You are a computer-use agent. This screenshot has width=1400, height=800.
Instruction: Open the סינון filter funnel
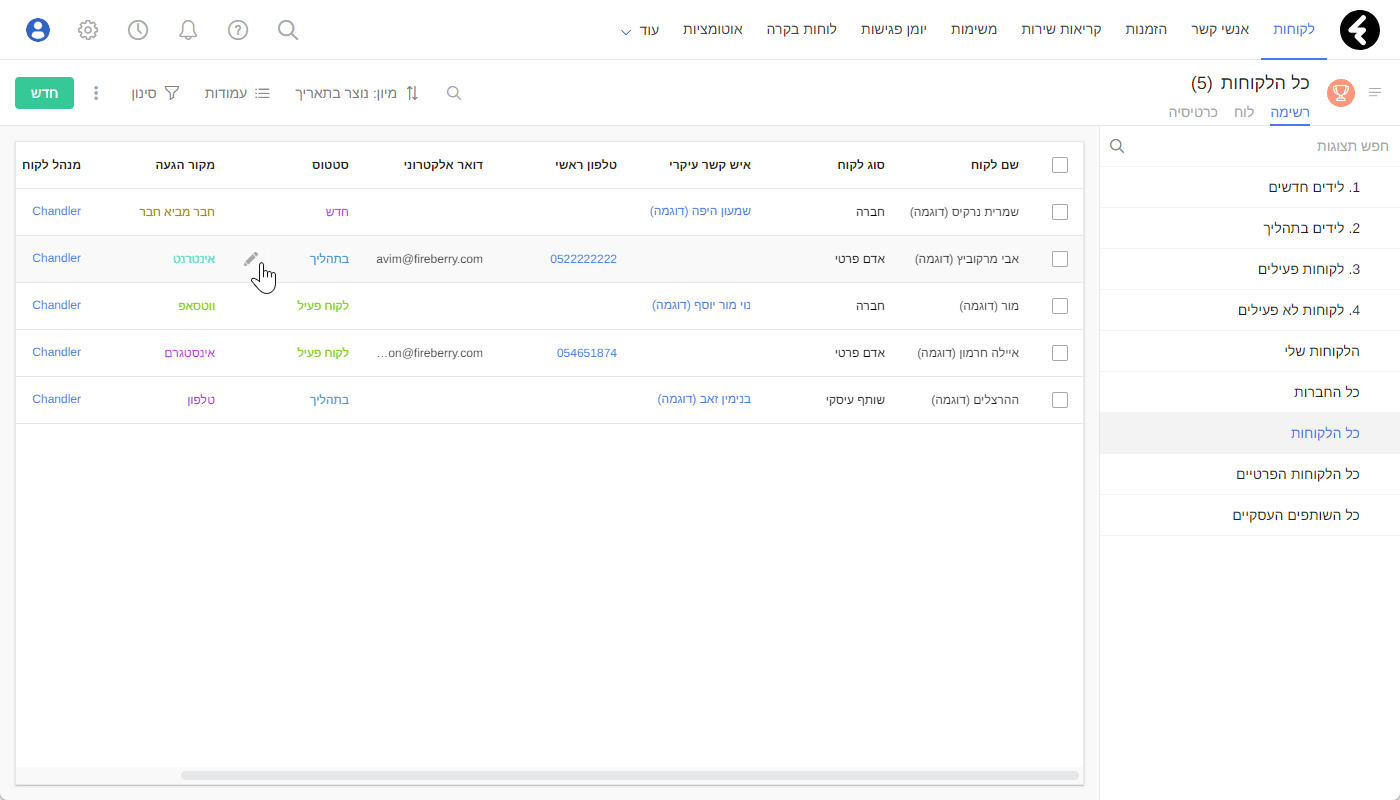[157, 93]
